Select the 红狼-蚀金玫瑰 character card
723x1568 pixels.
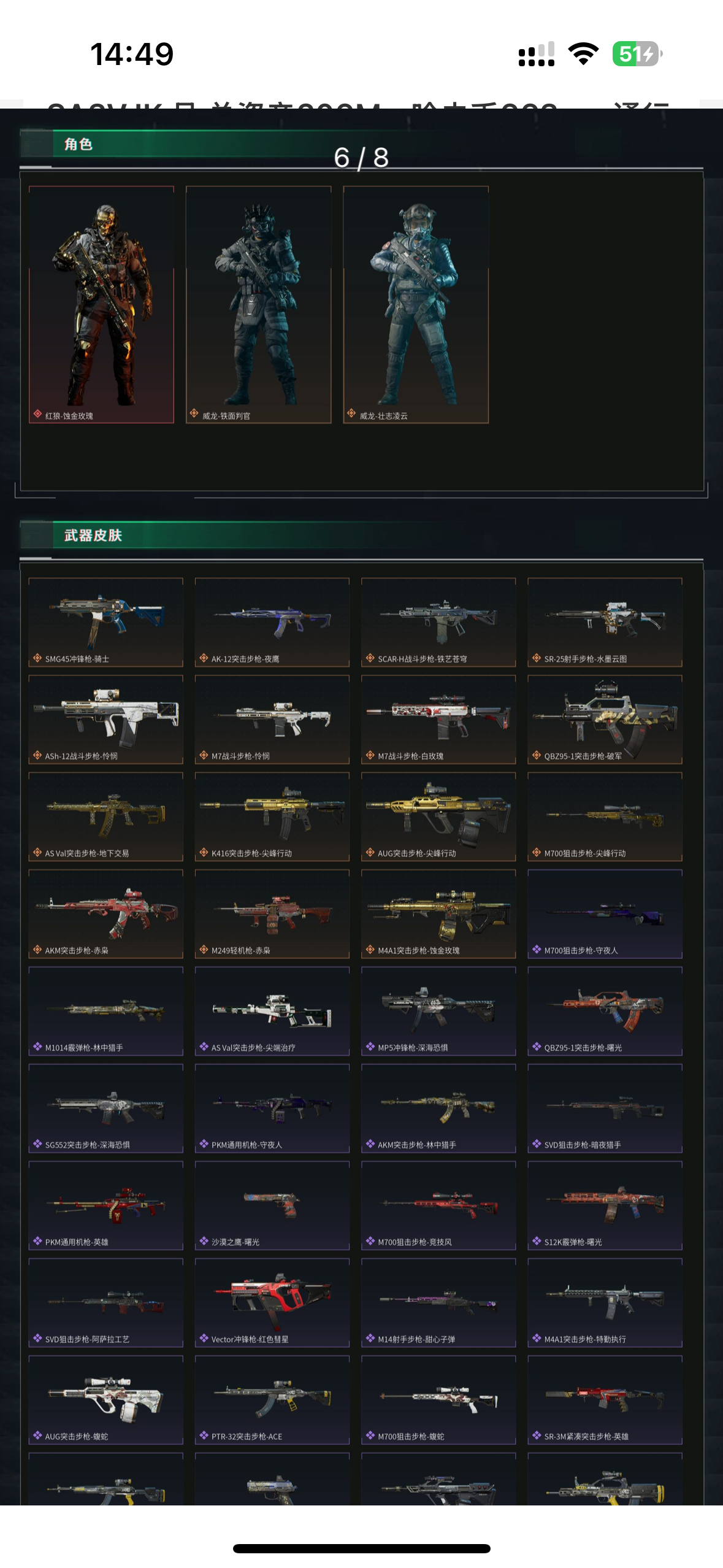[101, 305]
